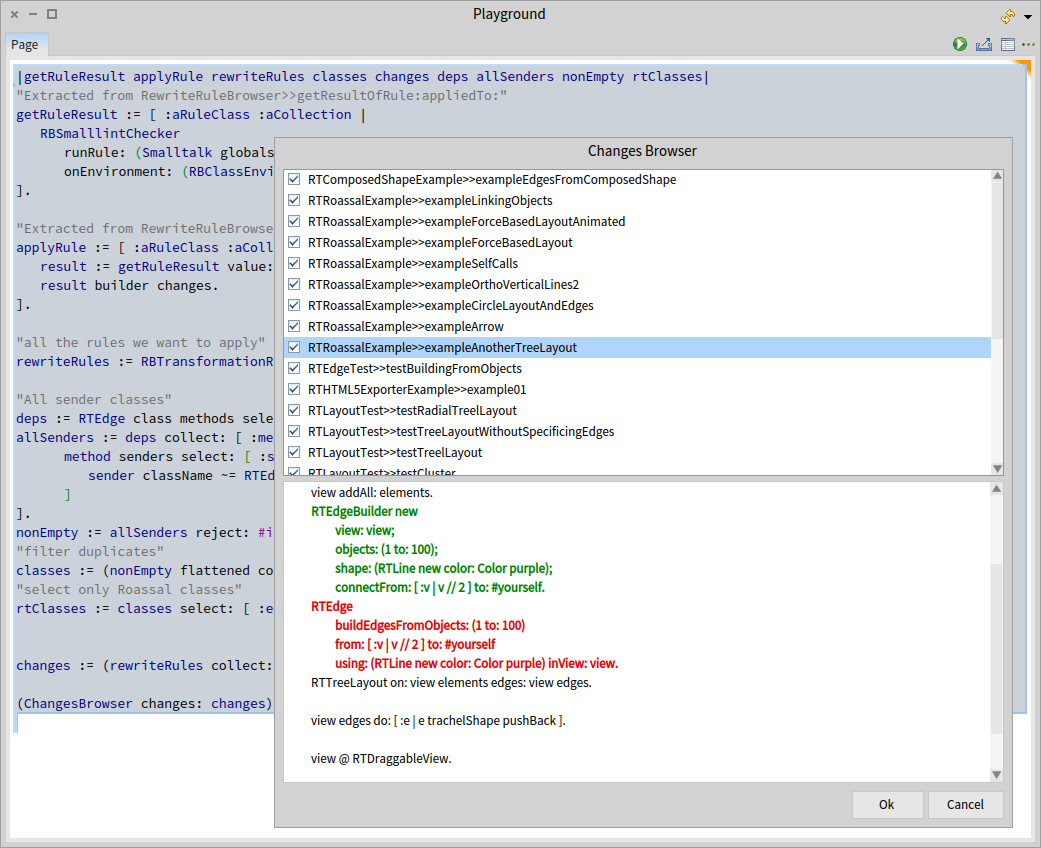Screen dimensions: 1041x848
Task: Toggle the RTLayoutTest>>testTreelLayout checkbox
Action: 294,453
